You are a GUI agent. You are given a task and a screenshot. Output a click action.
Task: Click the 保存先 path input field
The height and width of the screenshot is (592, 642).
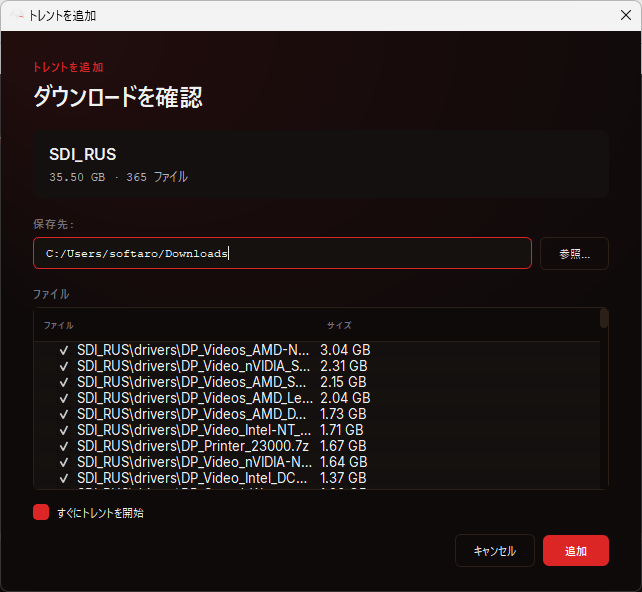pos(283,253)
